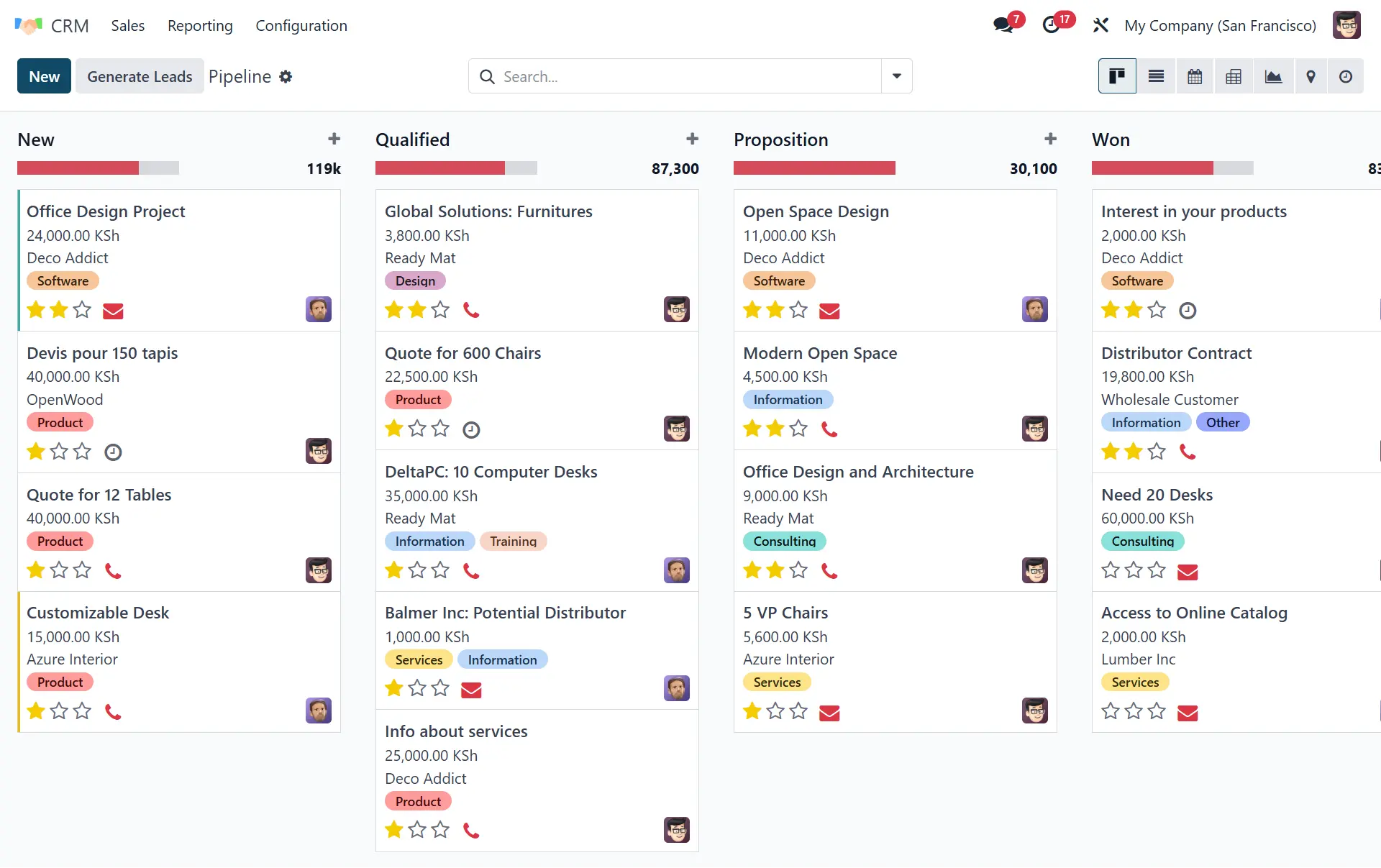1381x868 pixels.
Task: Click the Generate Leads button
Action: point(140,76)
